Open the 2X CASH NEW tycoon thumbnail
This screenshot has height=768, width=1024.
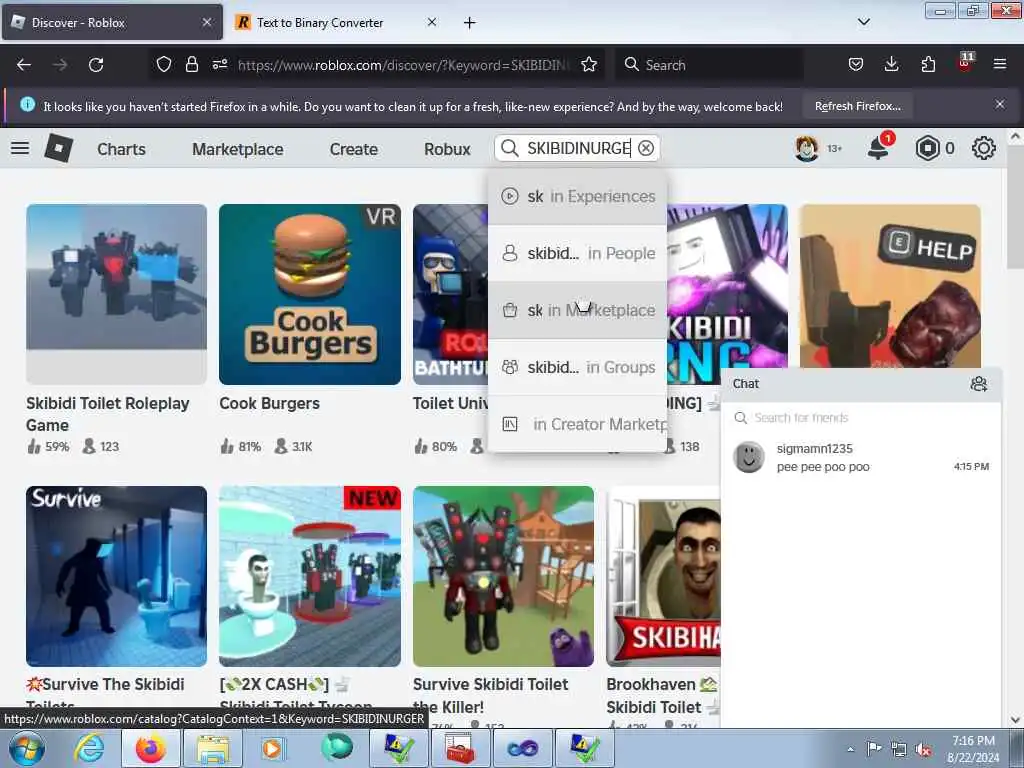[x=310, y=576]
